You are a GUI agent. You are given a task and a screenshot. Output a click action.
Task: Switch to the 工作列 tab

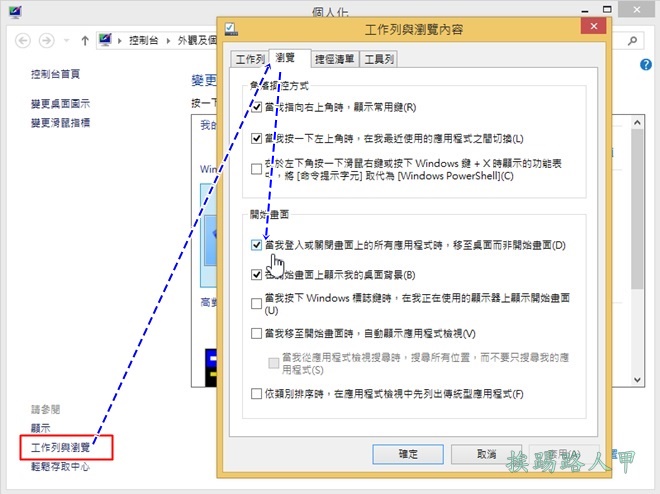coord(250,59)
